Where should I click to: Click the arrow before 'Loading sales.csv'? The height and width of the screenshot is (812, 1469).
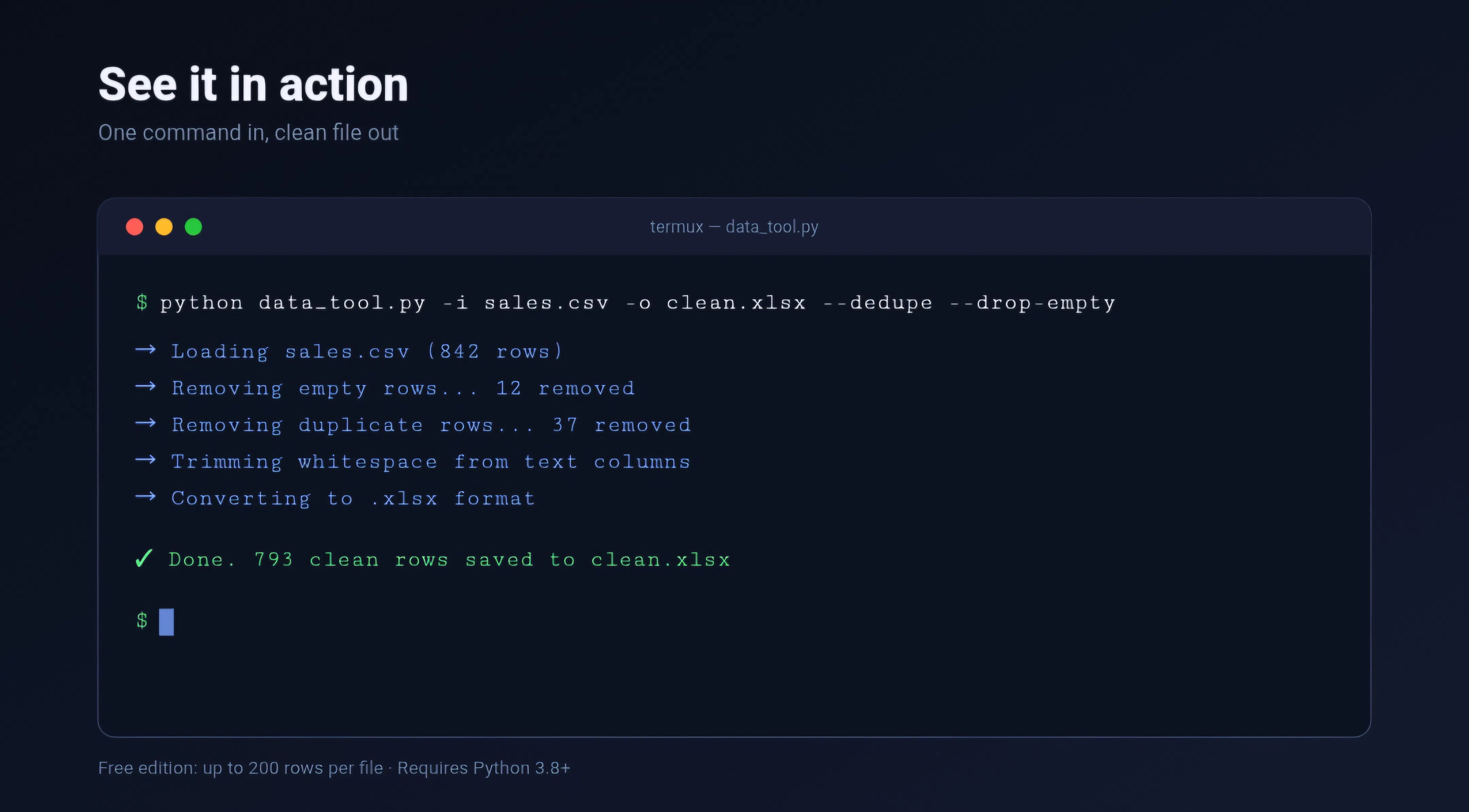[146, 349]
